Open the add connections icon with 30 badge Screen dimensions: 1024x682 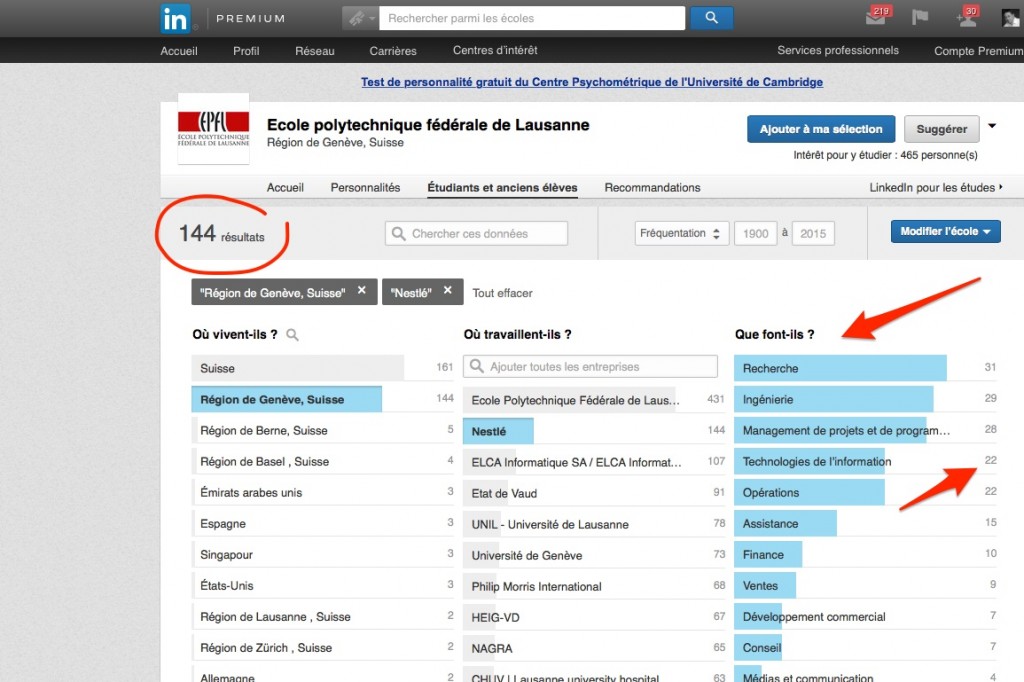967,16
